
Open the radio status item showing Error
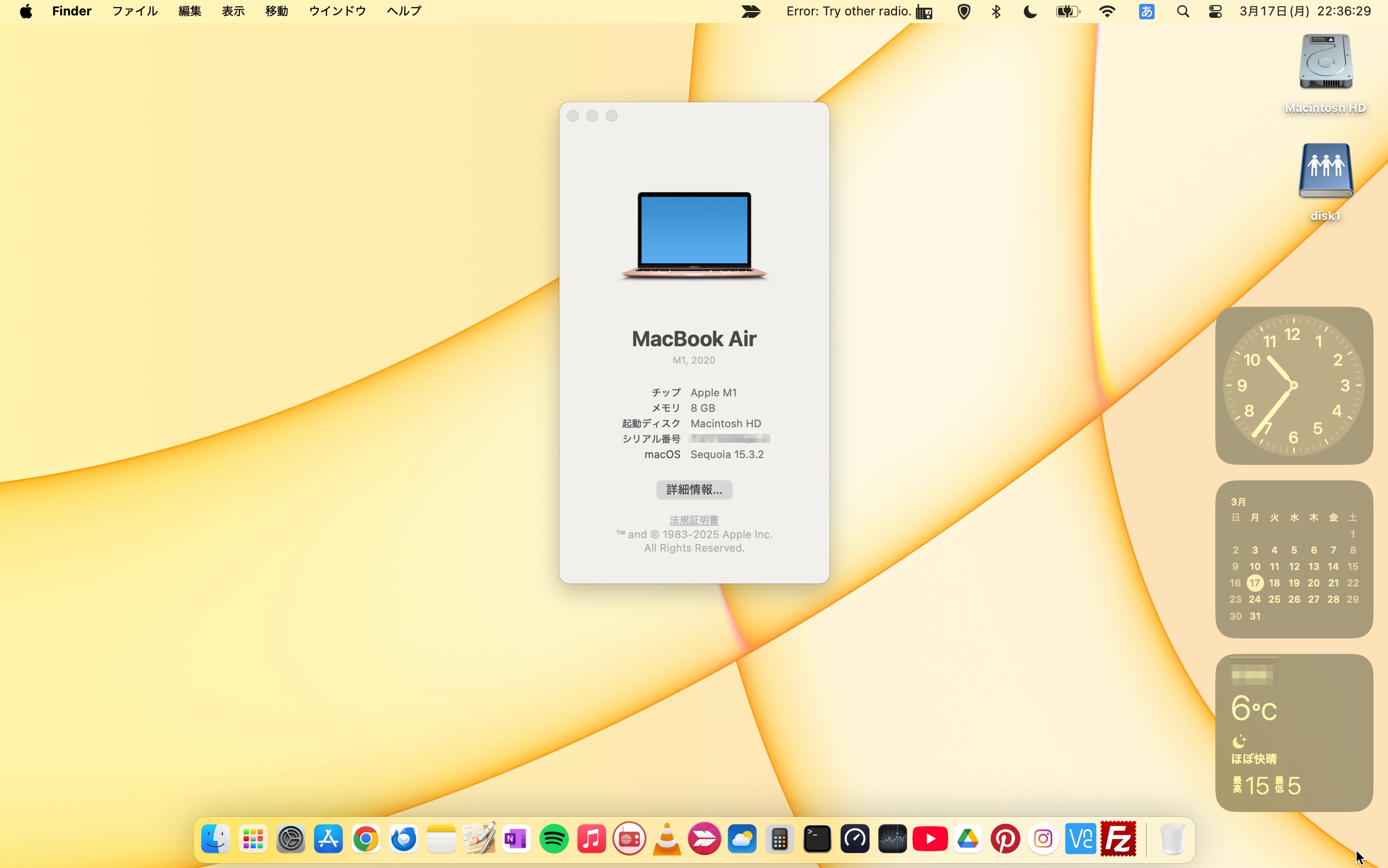859,12
